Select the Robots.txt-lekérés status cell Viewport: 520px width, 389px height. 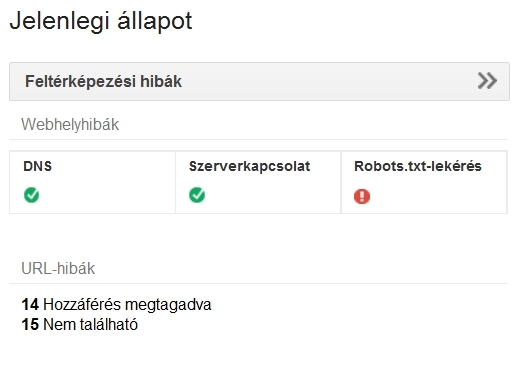[424, 182]
